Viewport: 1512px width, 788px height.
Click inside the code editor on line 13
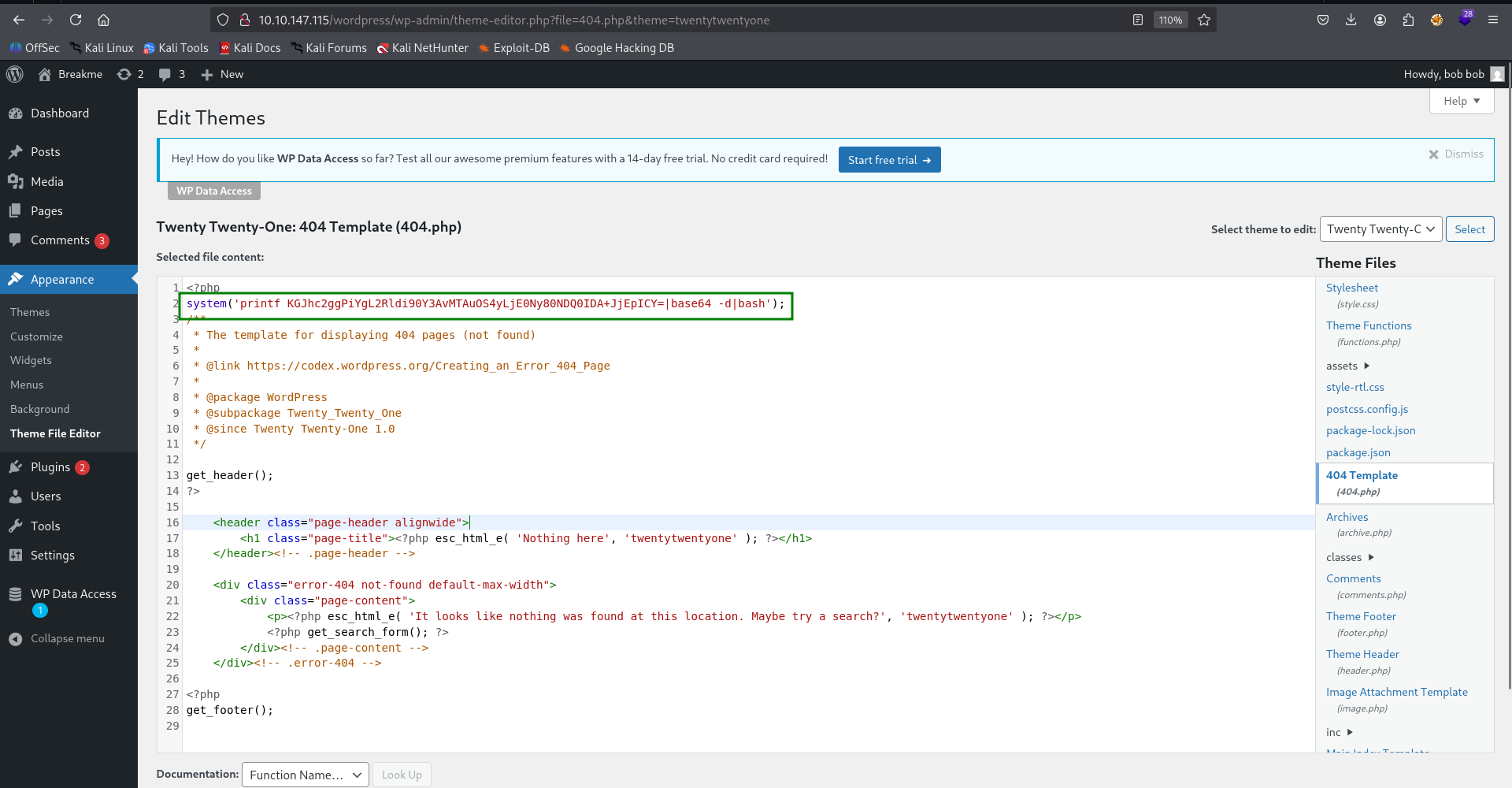point(394,475)
